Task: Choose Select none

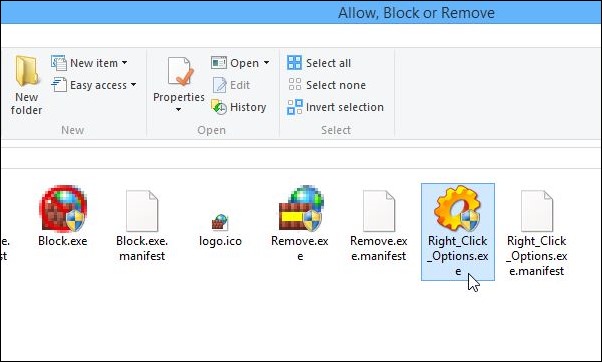Action: [x=327, y=85]
